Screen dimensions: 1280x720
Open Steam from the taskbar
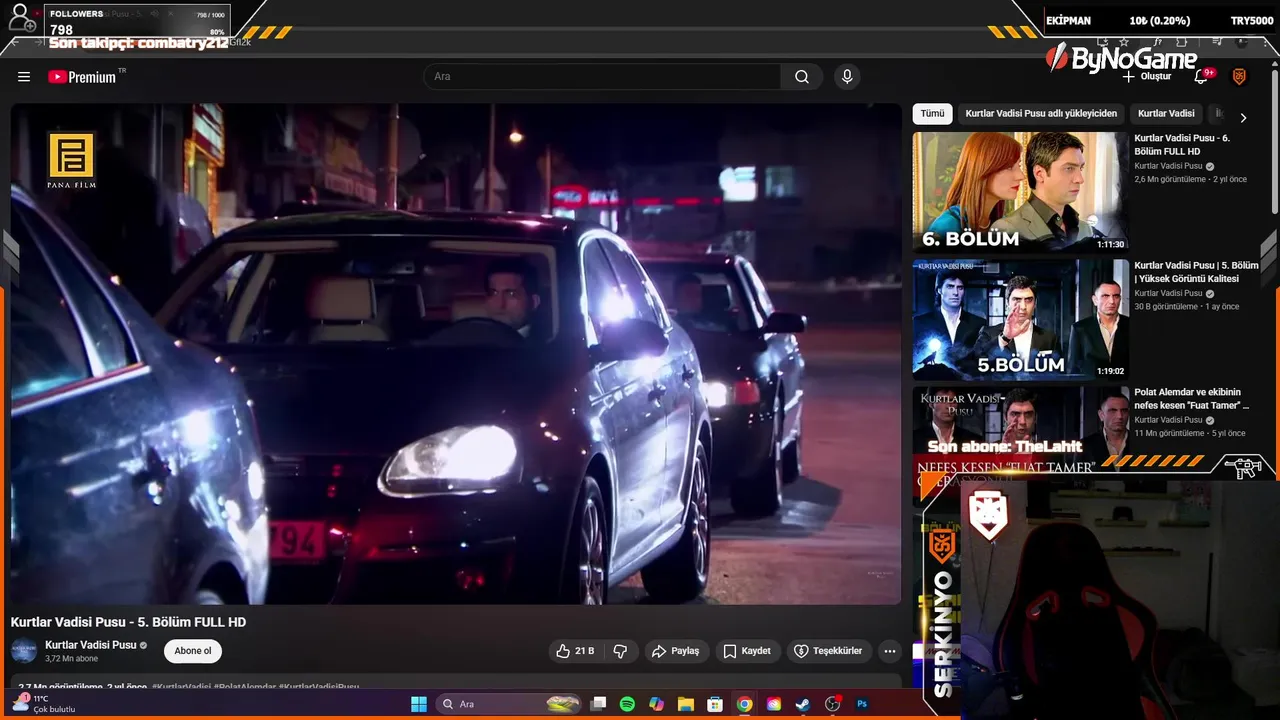(803, 704)
